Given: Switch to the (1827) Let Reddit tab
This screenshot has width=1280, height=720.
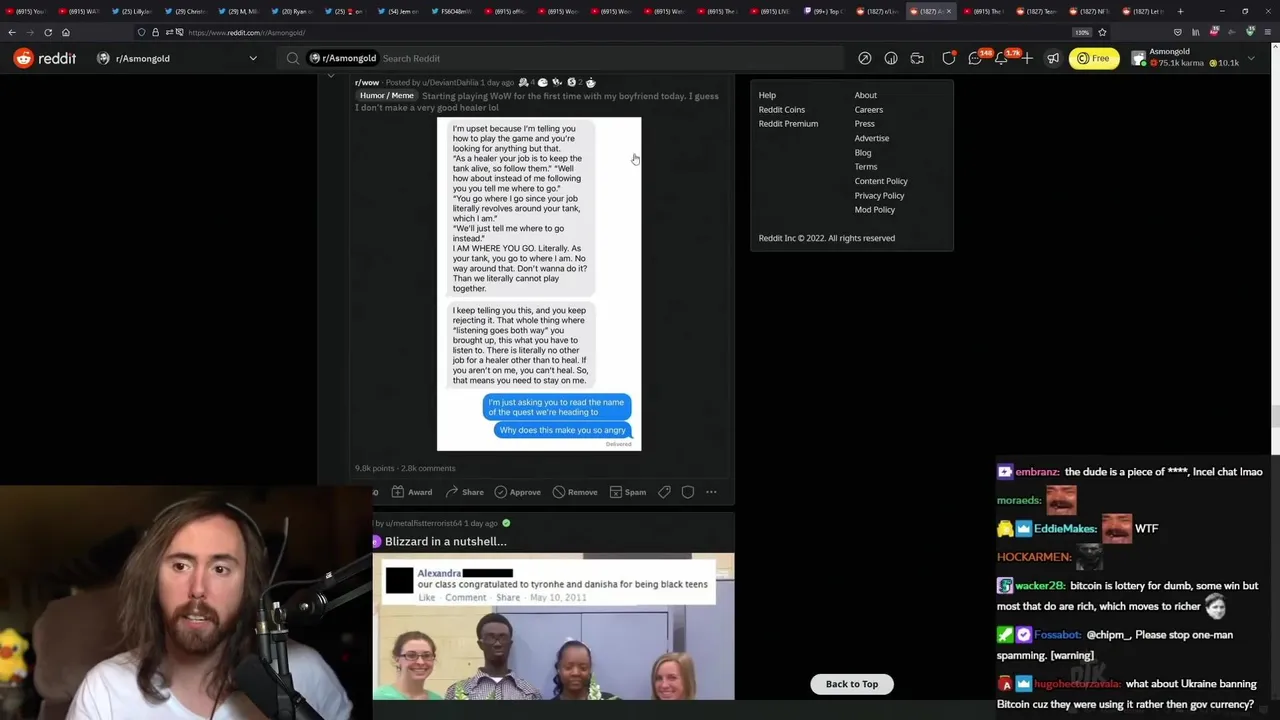Looking at the screenshot, I should point(1143,11).
